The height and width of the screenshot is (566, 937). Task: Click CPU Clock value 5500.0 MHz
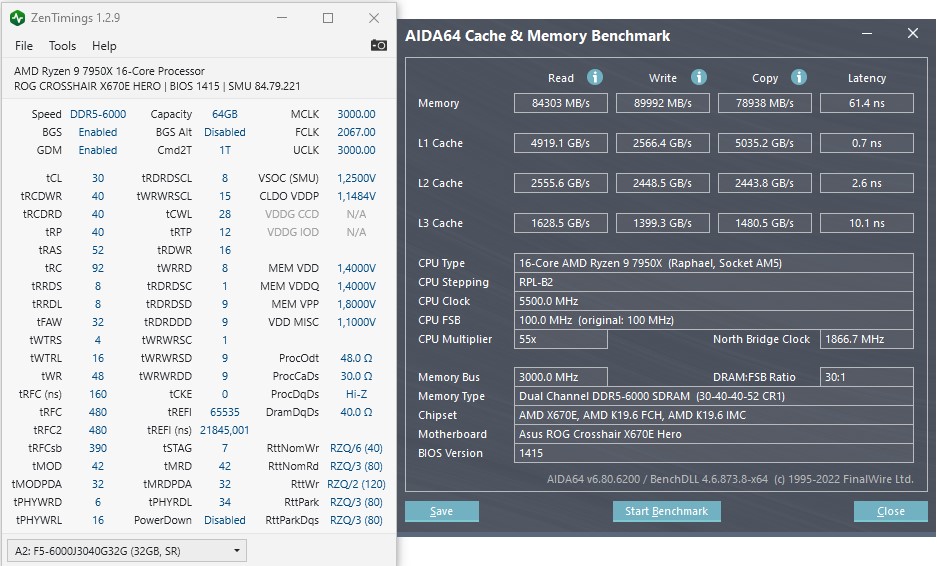coord(714,301)
